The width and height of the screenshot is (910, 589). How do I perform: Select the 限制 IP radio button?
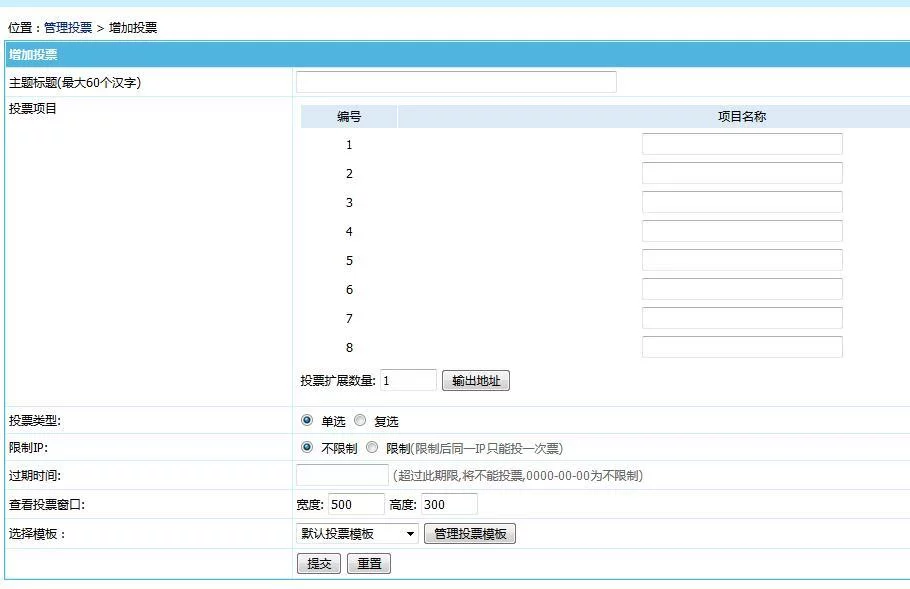(372, 447)
